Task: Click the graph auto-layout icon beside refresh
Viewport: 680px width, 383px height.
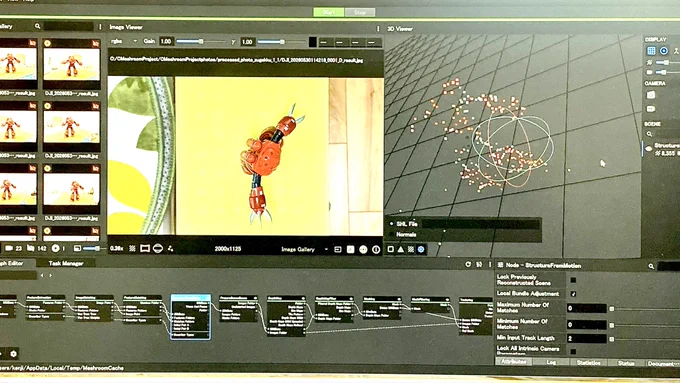Action: [479, 264]
